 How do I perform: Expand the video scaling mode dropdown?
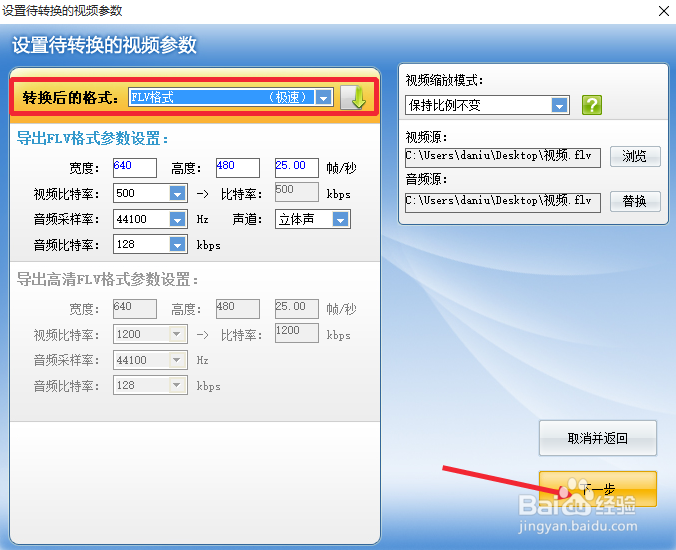pos(559,105)
